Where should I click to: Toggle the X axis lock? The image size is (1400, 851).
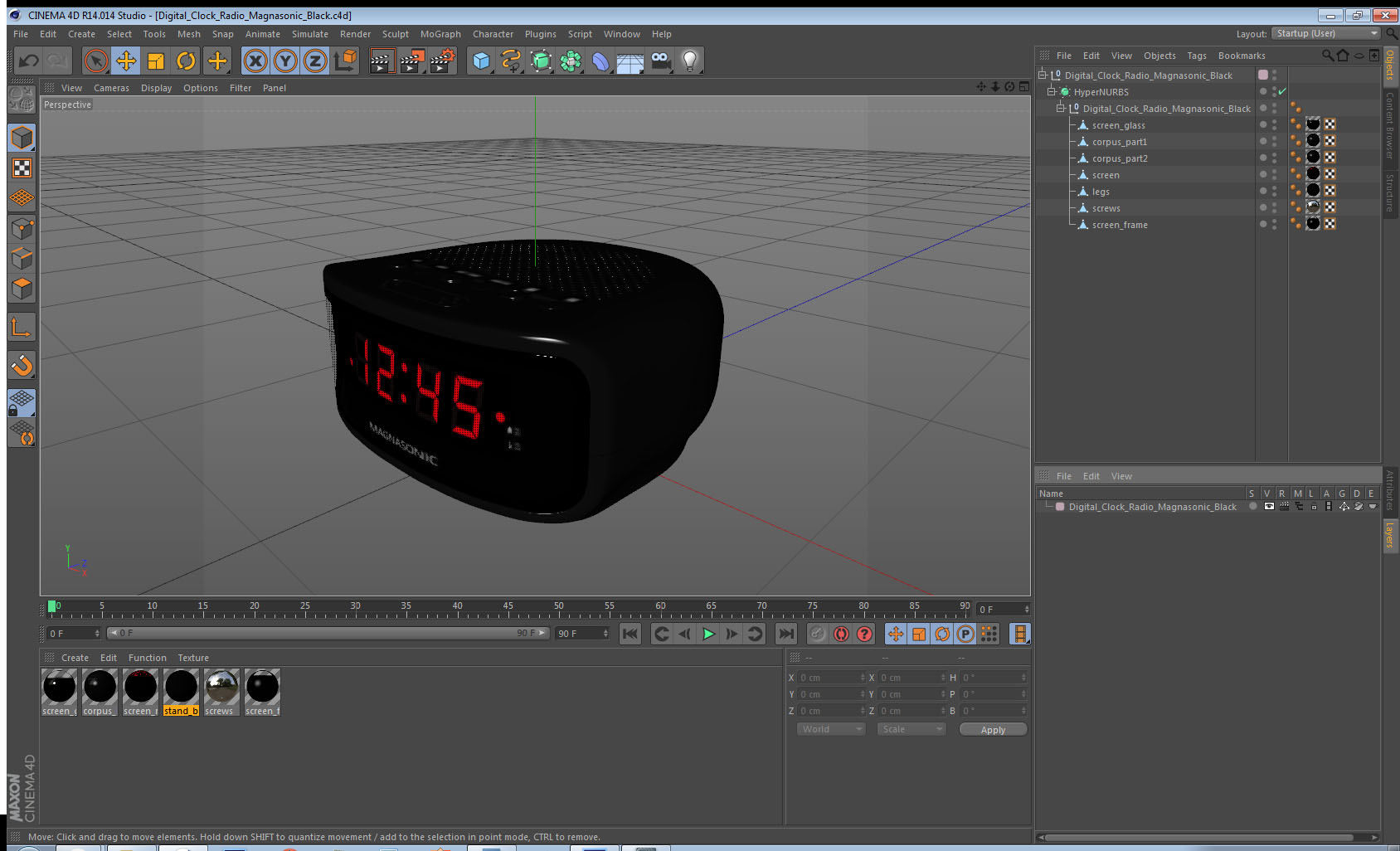pos(255,61)
